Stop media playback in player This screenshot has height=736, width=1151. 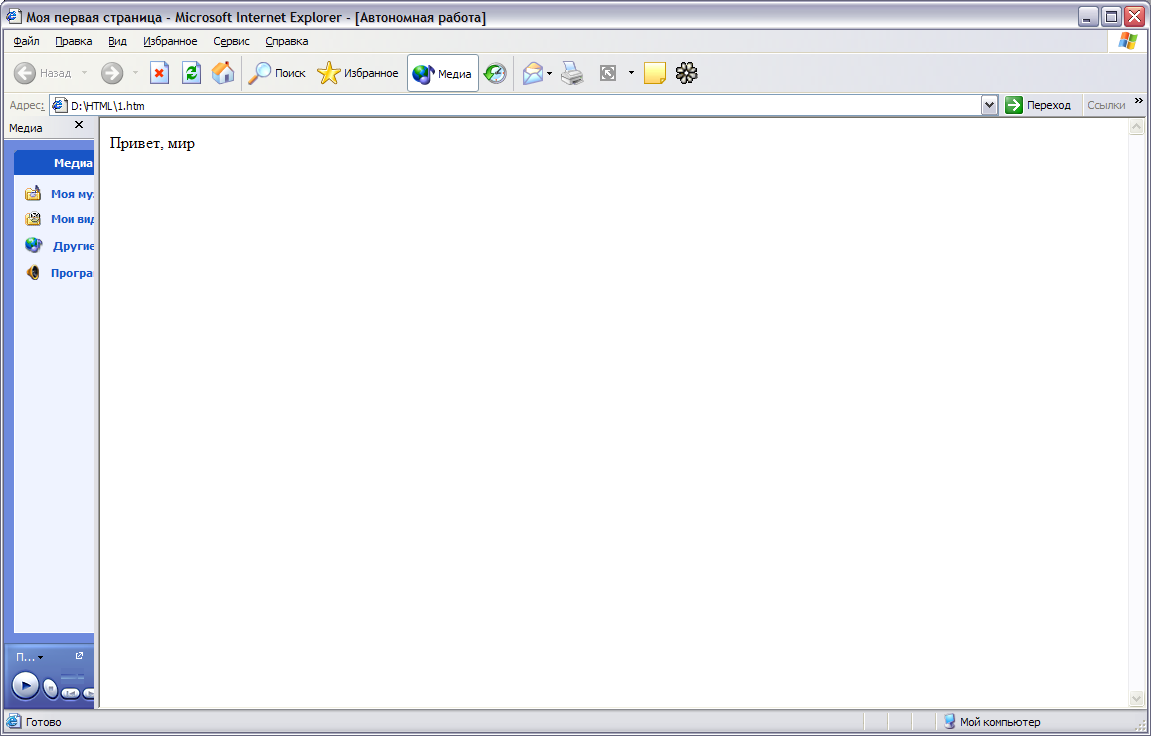(x=50, y=688)
